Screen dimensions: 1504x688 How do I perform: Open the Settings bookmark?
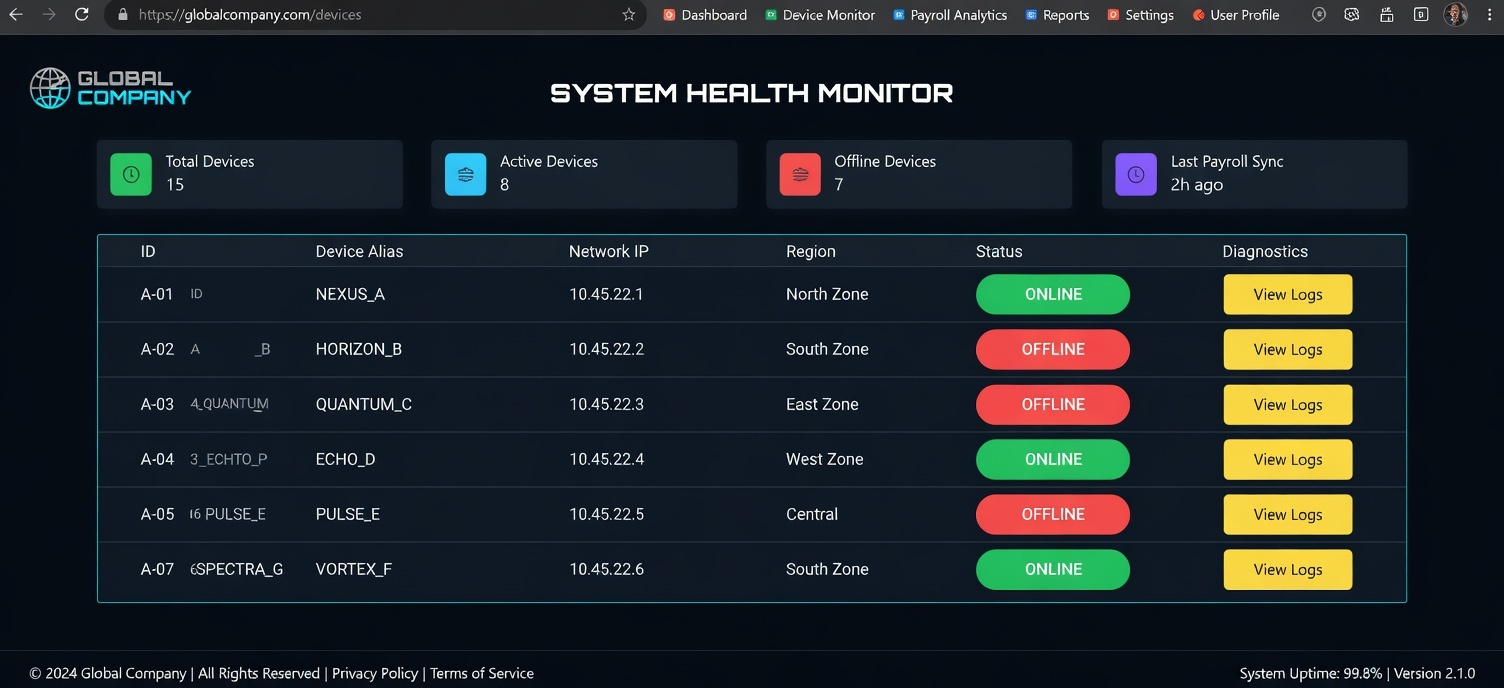[x=1141, y=15]
